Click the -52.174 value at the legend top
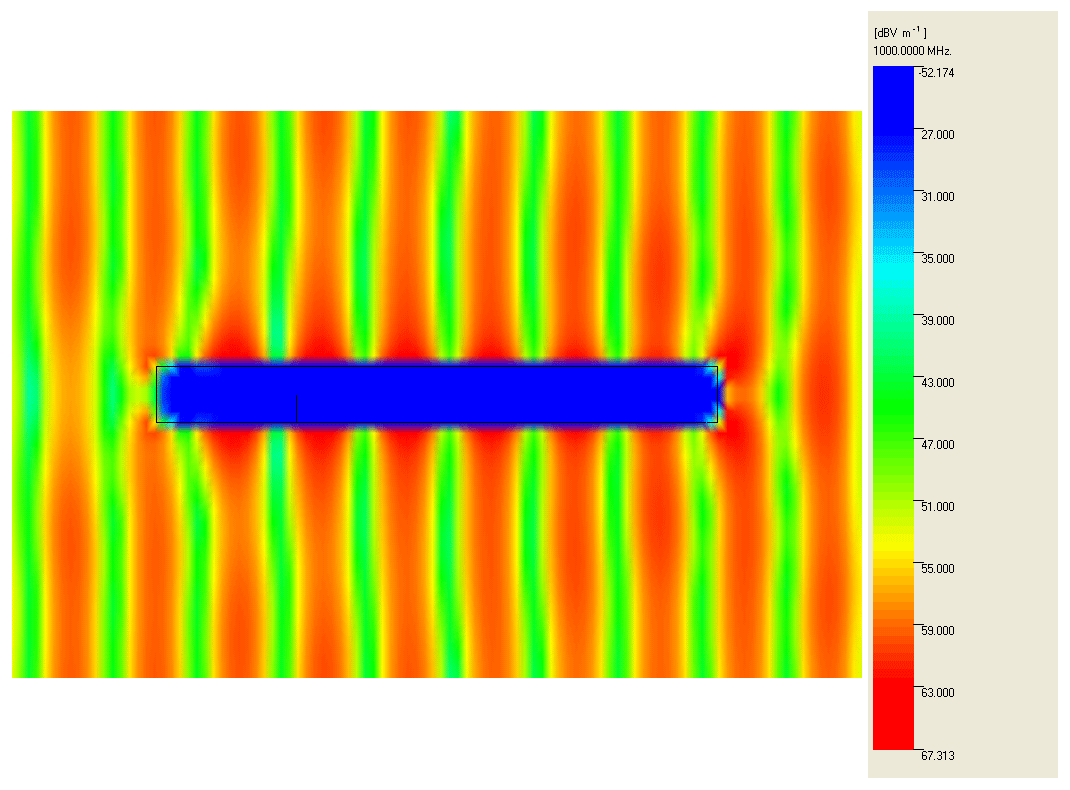The width and height of the screenshot is (1070, 790). [936, 72]
